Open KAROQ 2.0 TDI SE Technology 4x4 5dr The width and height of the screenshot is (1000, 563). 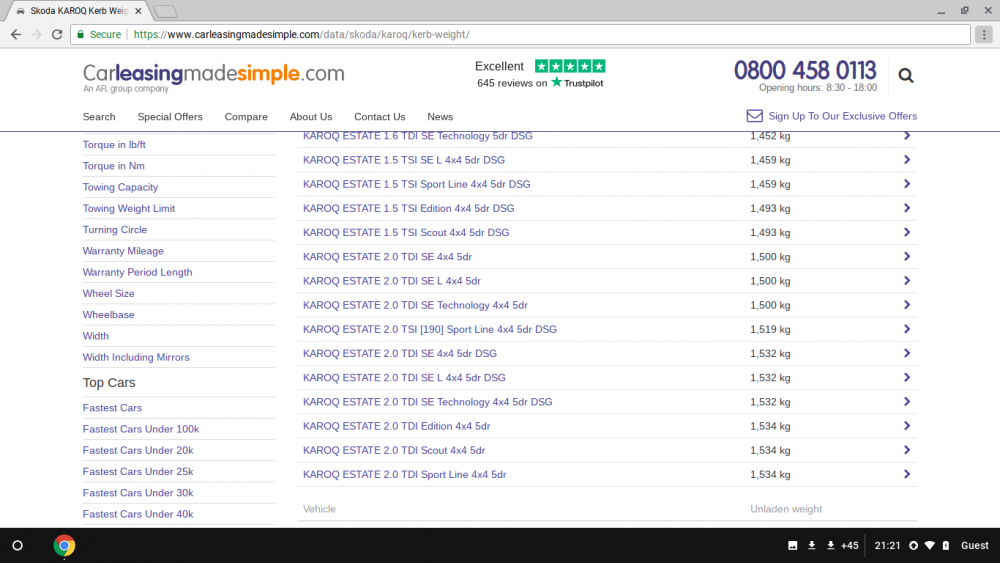(x=415, y=305)
